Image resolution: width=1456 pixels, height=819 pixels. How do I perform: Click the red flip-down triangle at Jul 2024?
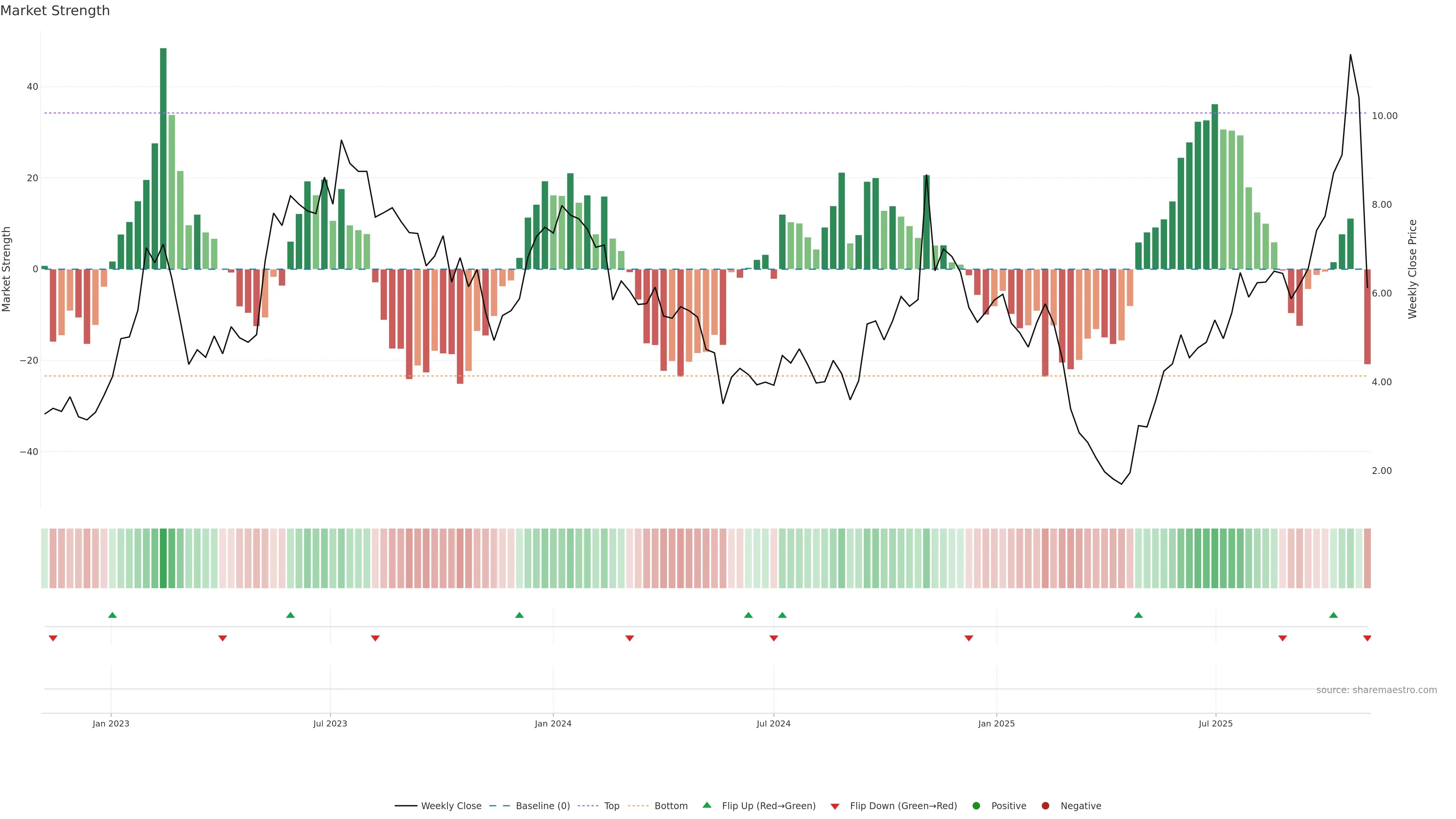click(774, 638)
